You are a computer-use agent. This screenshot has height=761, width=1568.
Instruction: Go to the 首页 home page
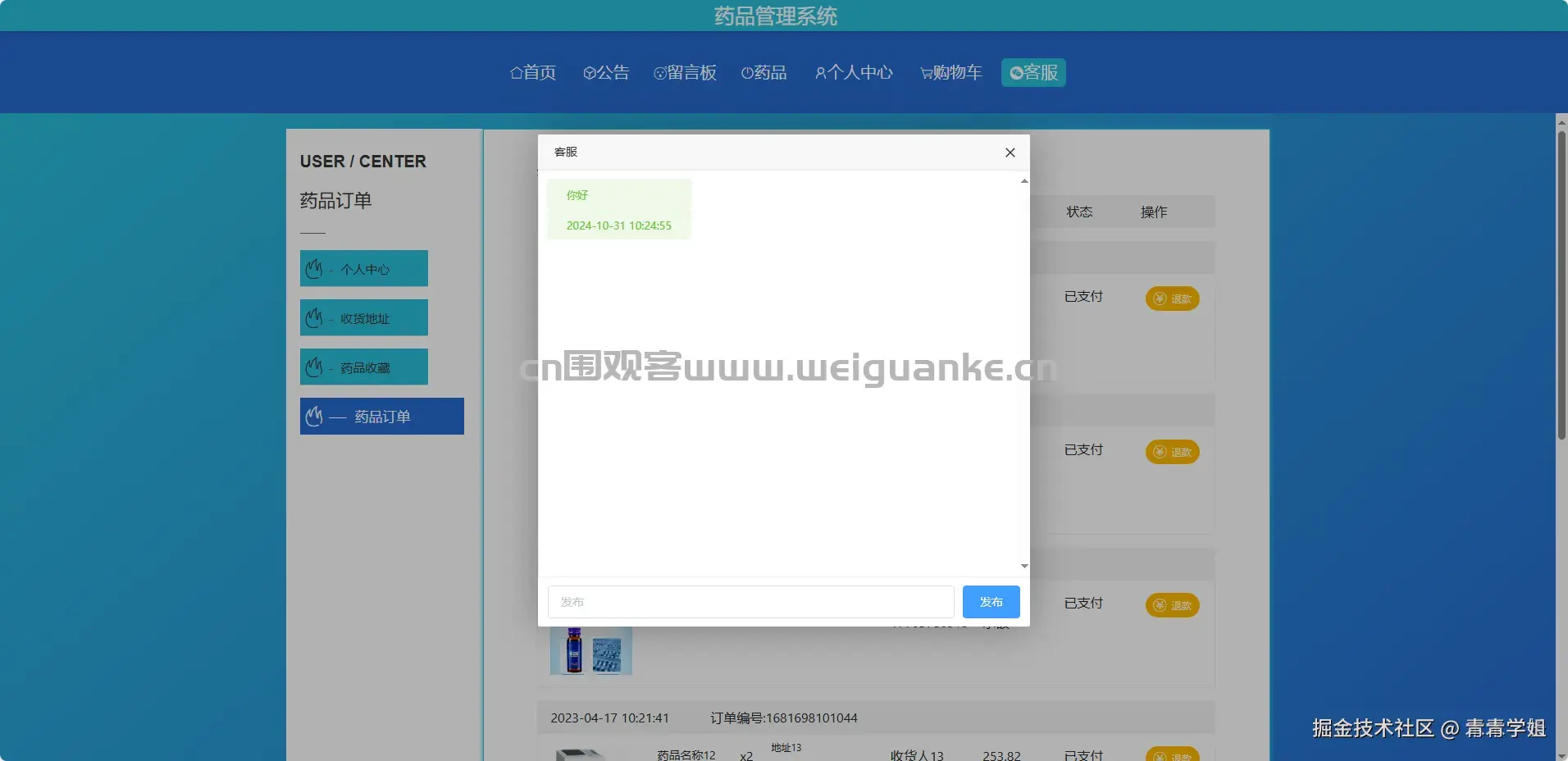pos(533,73)
